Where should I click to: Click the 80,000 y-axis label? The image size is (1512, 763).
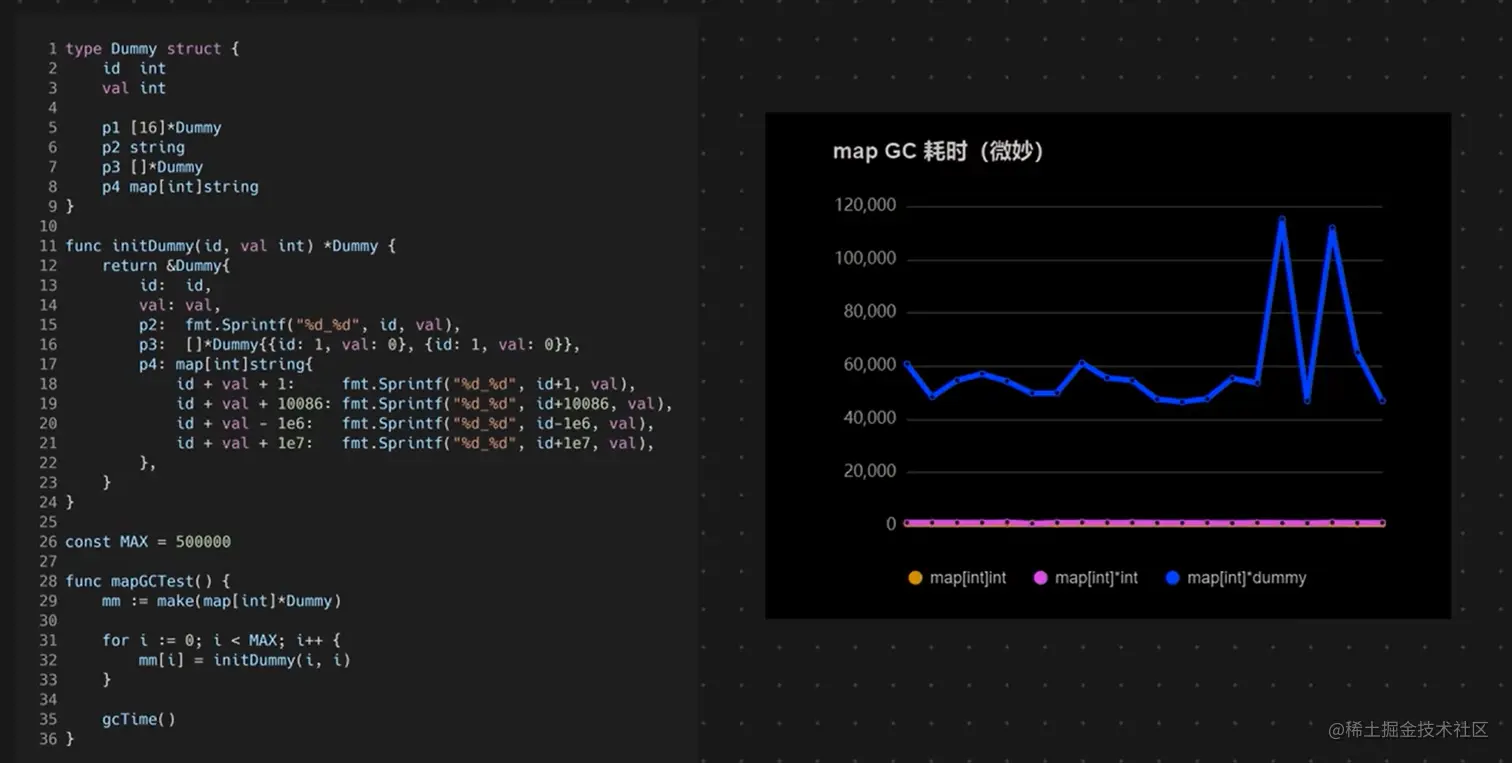[x=869, y=312]
